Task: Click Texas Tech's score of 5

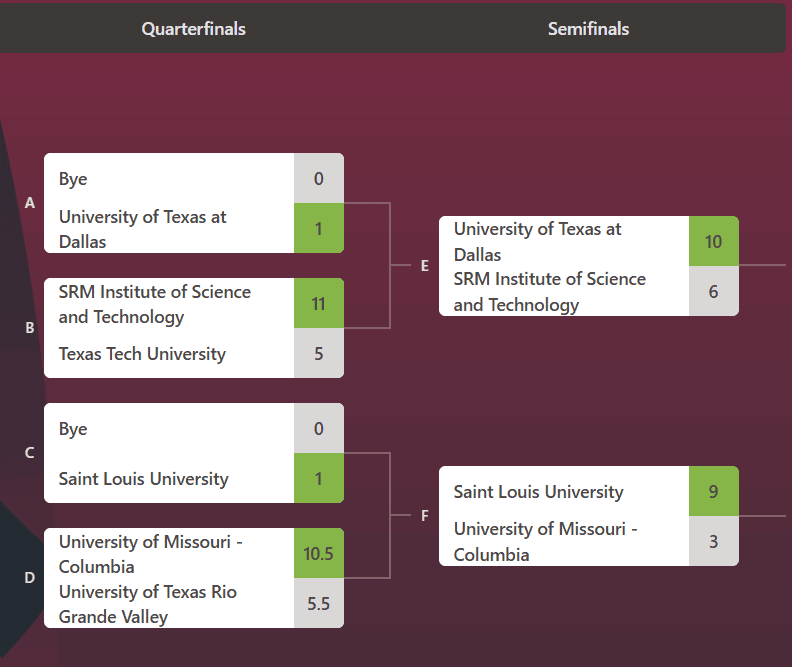Action: pyautogui.click(x=319, y=354)
